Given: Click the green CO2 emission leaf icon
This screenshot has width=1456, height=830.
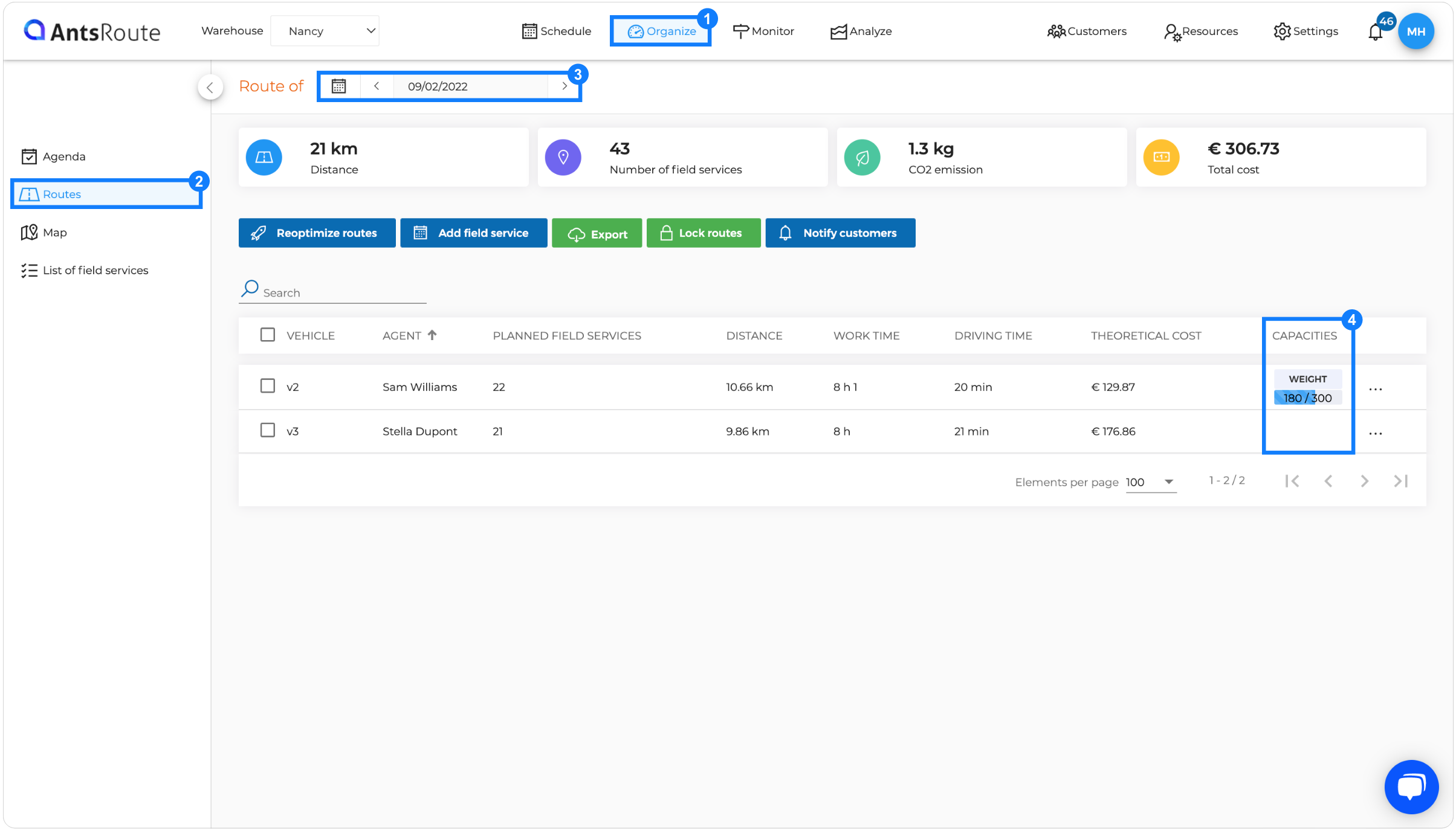Looking at the screenshot, I should tap(862, 157).
